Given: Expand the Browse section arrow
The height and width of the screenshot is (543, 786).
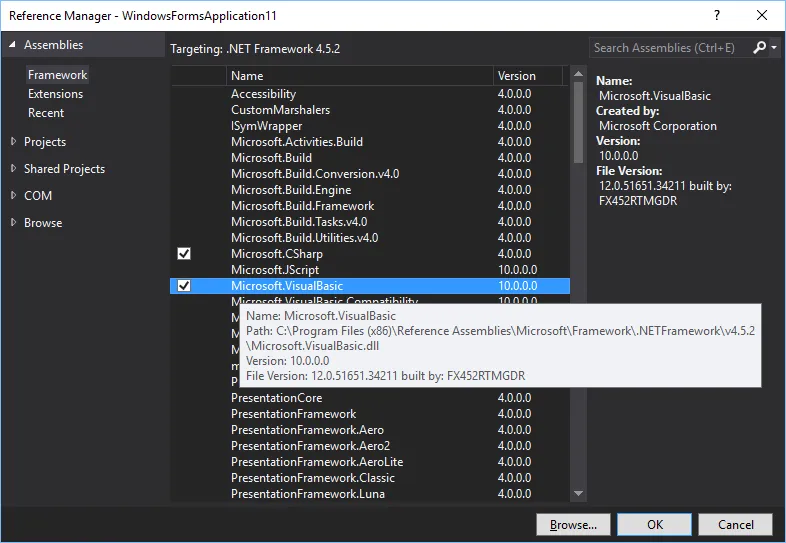Looking at the screenshot, I should 14,223.
